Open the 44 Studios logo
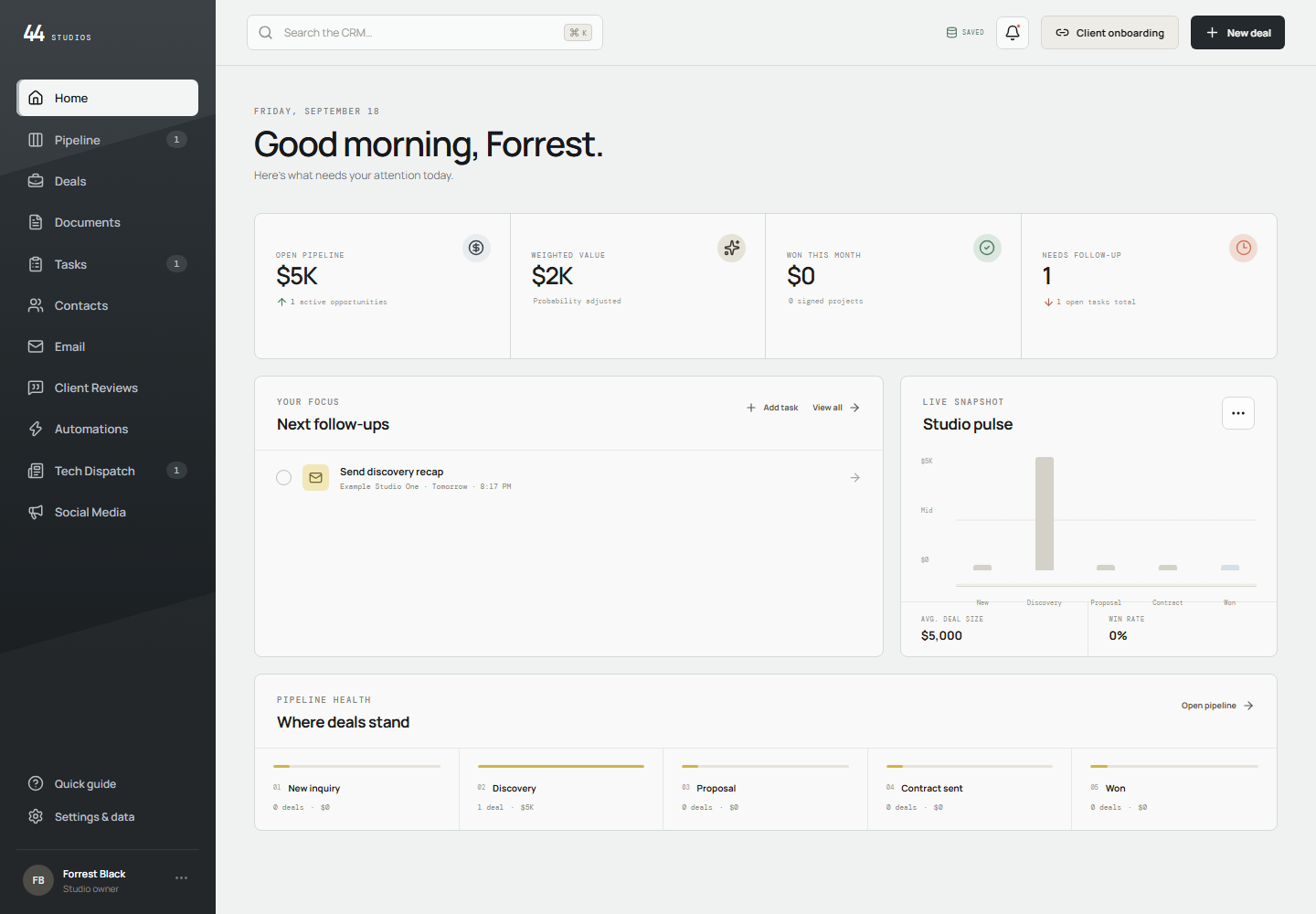 point(57,34)
